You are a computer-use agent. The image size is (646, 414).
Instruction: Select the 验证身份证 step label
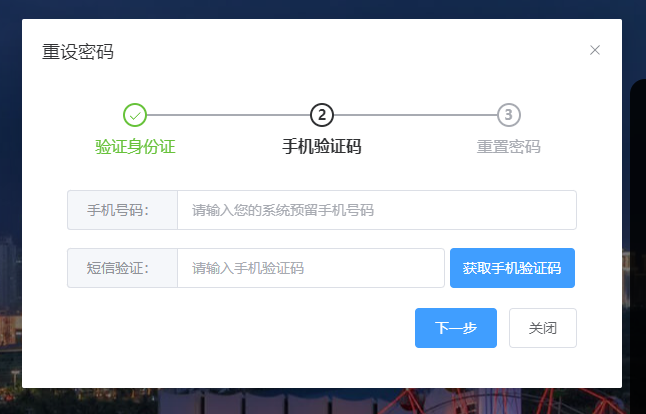(x=135, y=147)
